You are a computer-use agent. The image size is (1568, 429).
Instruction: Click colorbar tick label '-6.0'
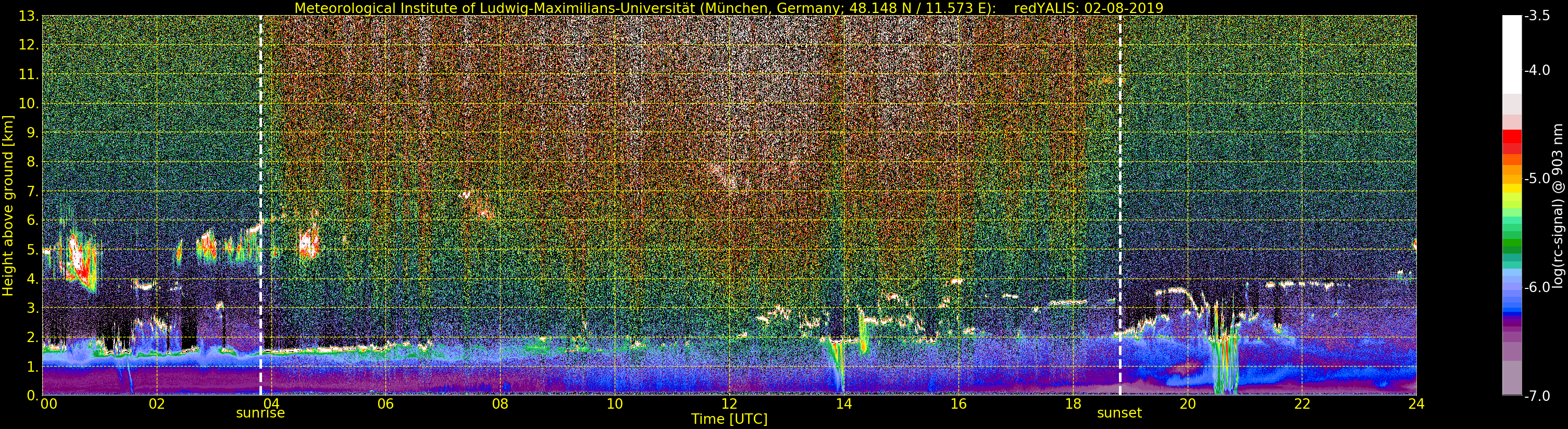[x=1537, y=287]
